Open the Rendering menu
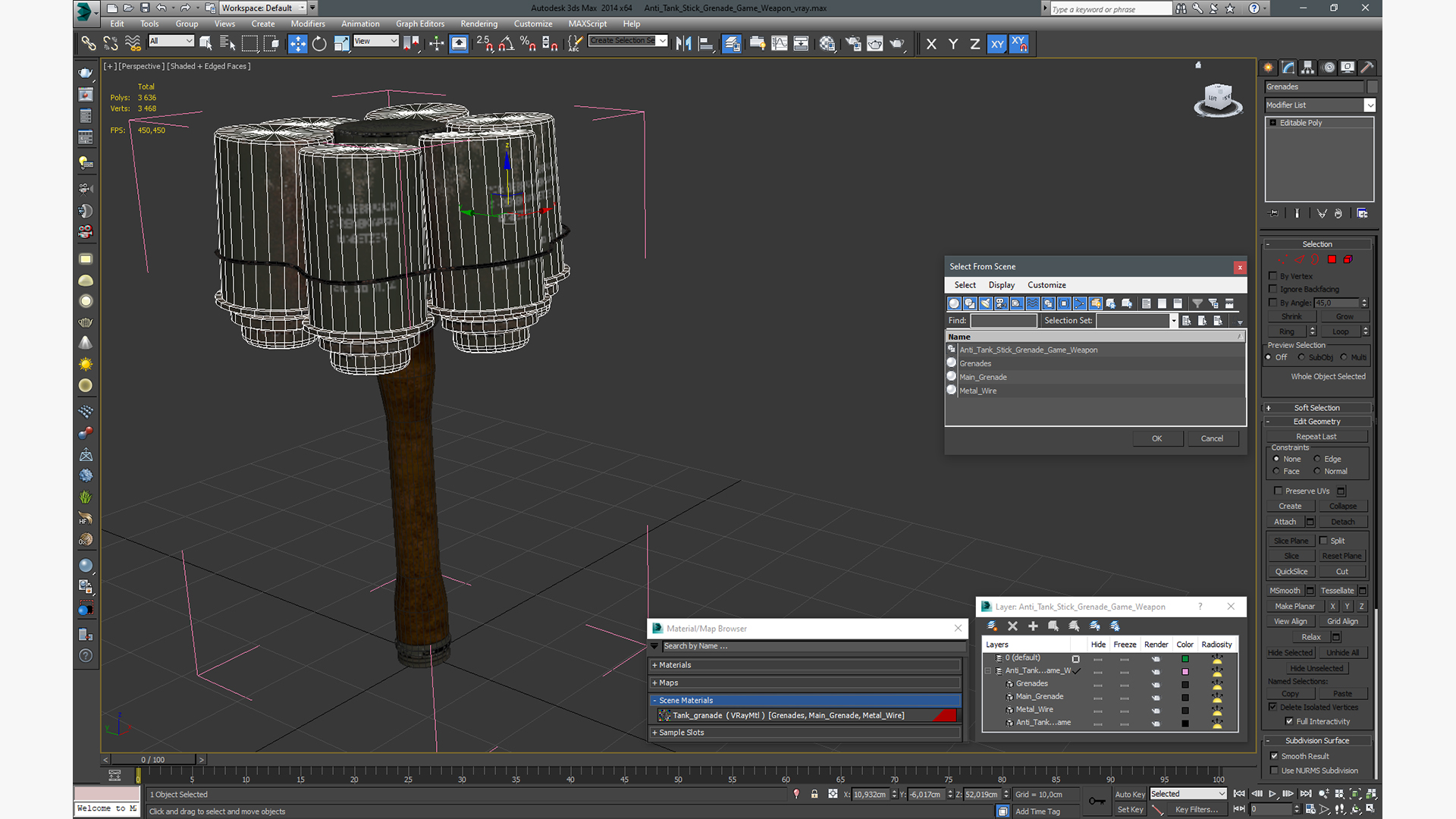The width and height of the screenshot is (1456, 819). pyautogui.click(x=479, y=24)
